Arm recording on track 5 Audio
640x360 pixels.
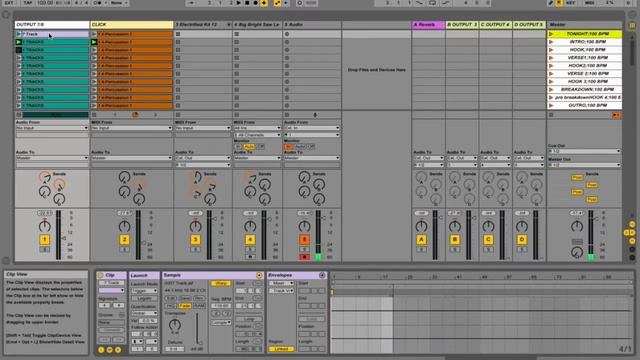[304, 257]
